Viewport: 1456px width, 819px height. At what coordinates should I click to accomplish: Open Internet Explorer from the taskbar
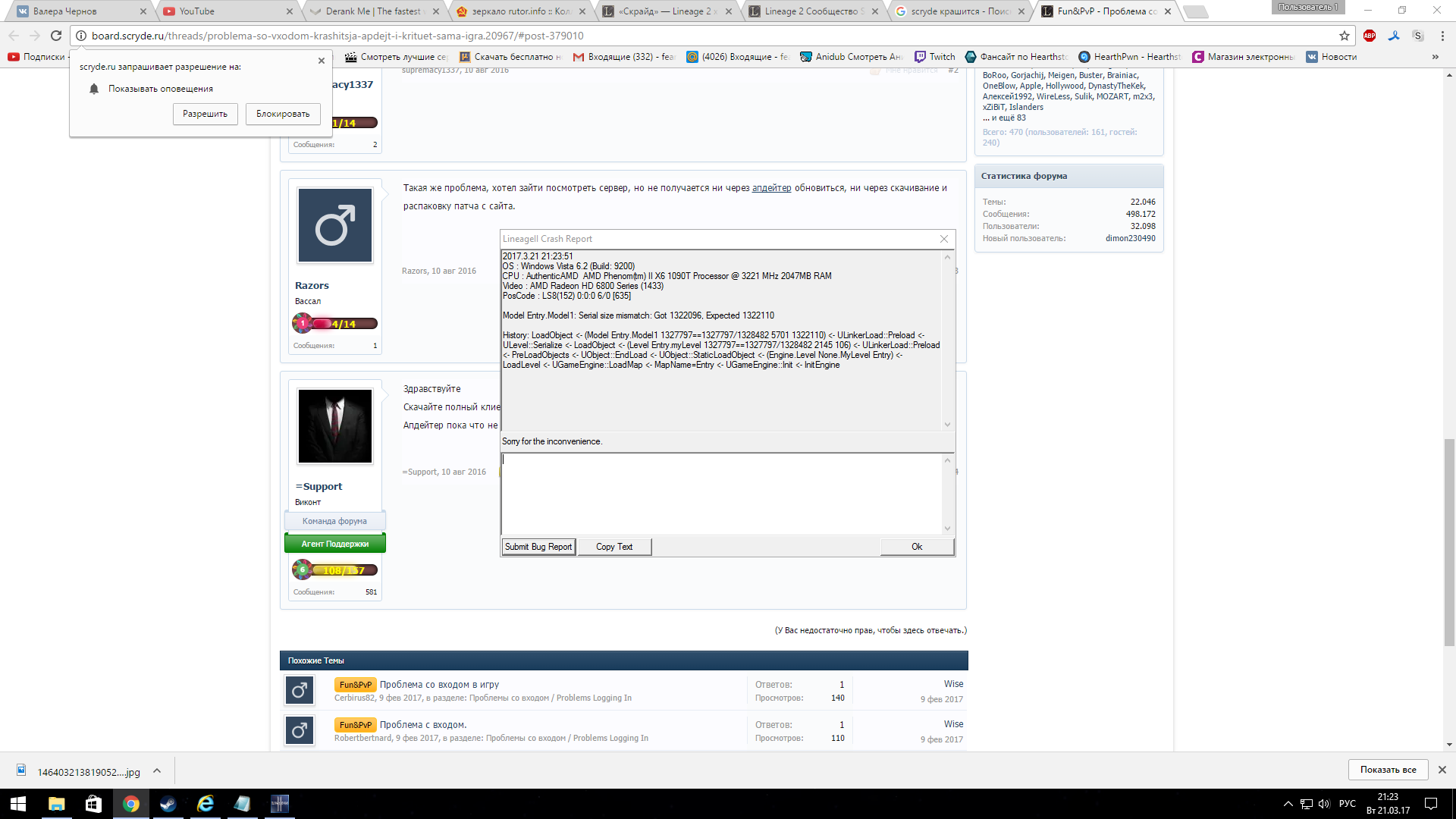(205, 804)
